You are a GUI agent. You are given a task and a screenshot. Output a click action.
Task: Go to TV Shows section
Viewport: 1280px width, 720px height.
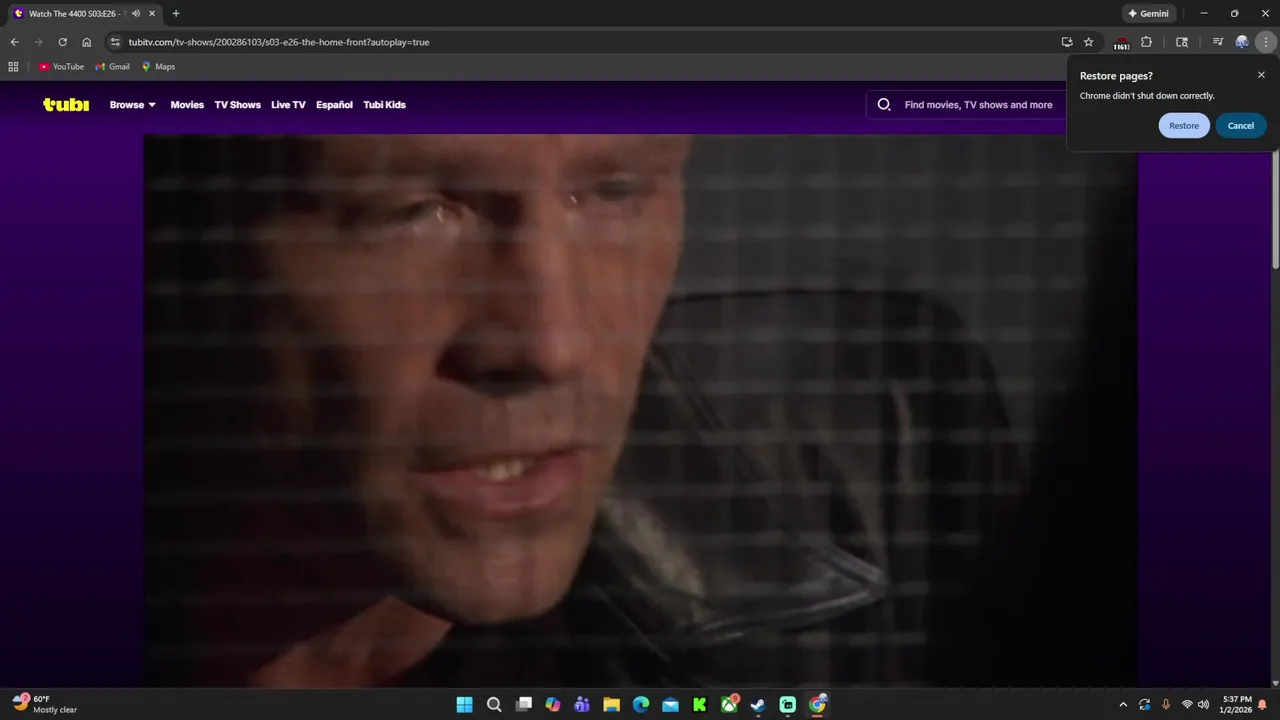pyautogui.click(x=237, y=105)
